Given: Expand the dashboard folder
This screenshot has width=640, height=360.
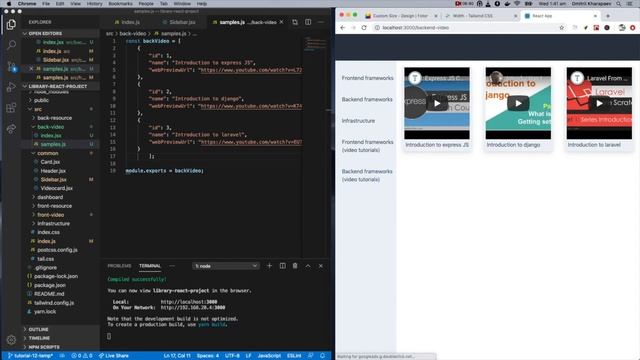Looking at the screenshot, I should [x=50, y=198].
